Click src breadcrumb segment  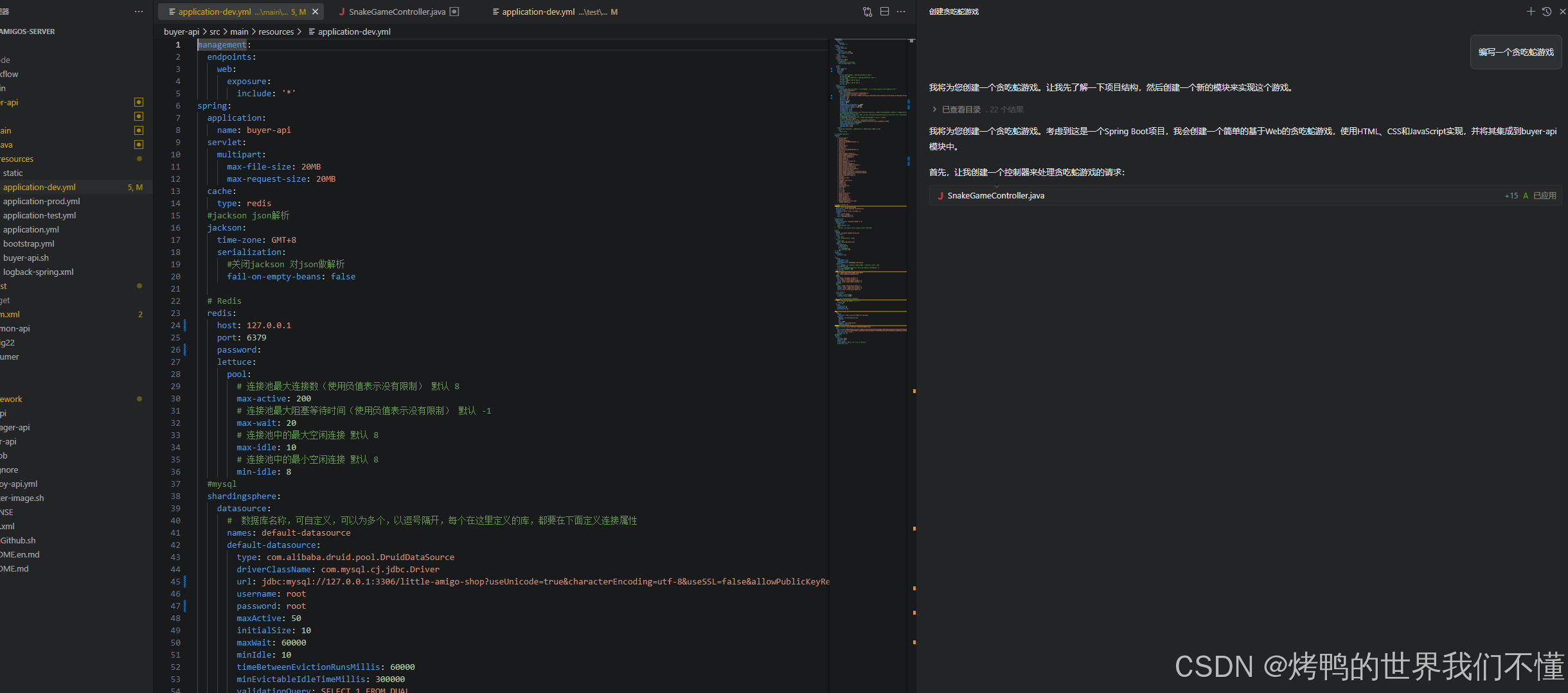click(215, 31)
